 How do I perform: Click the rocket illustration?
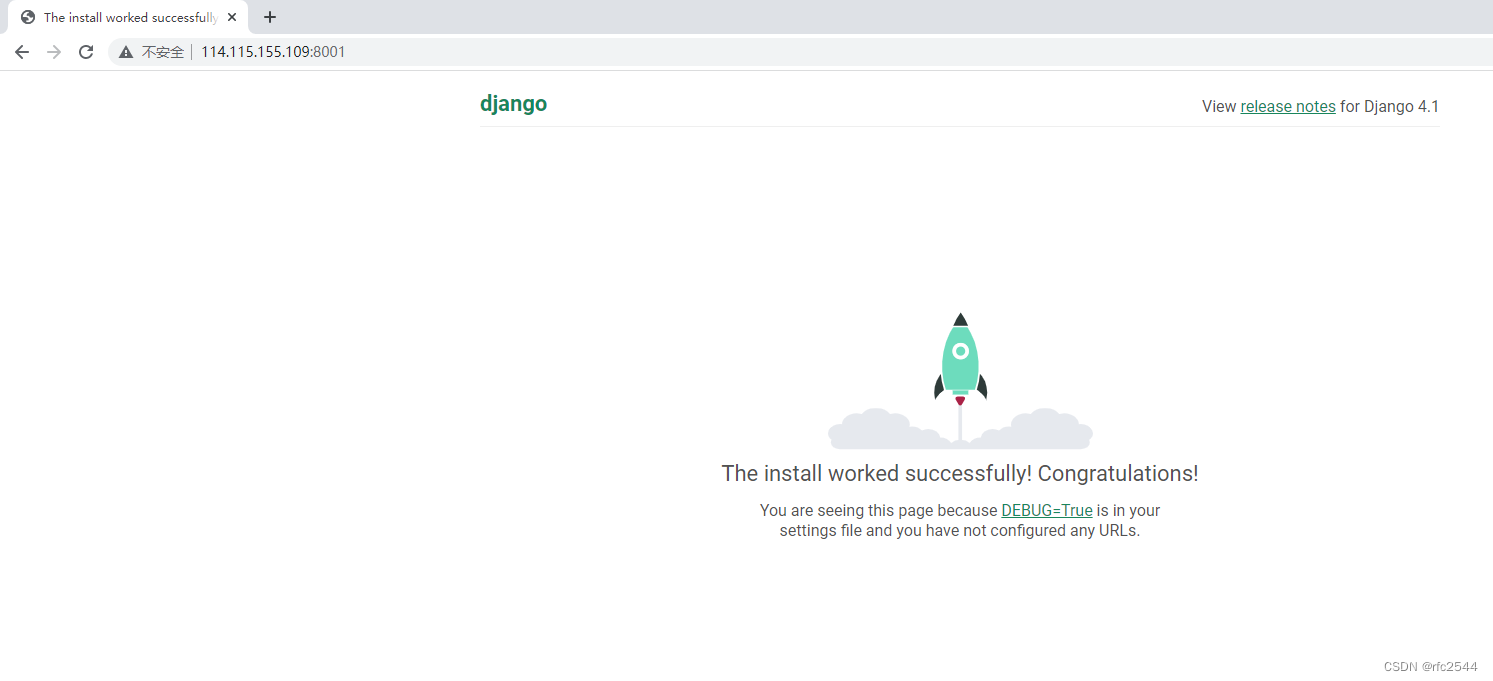coord(960,380)
